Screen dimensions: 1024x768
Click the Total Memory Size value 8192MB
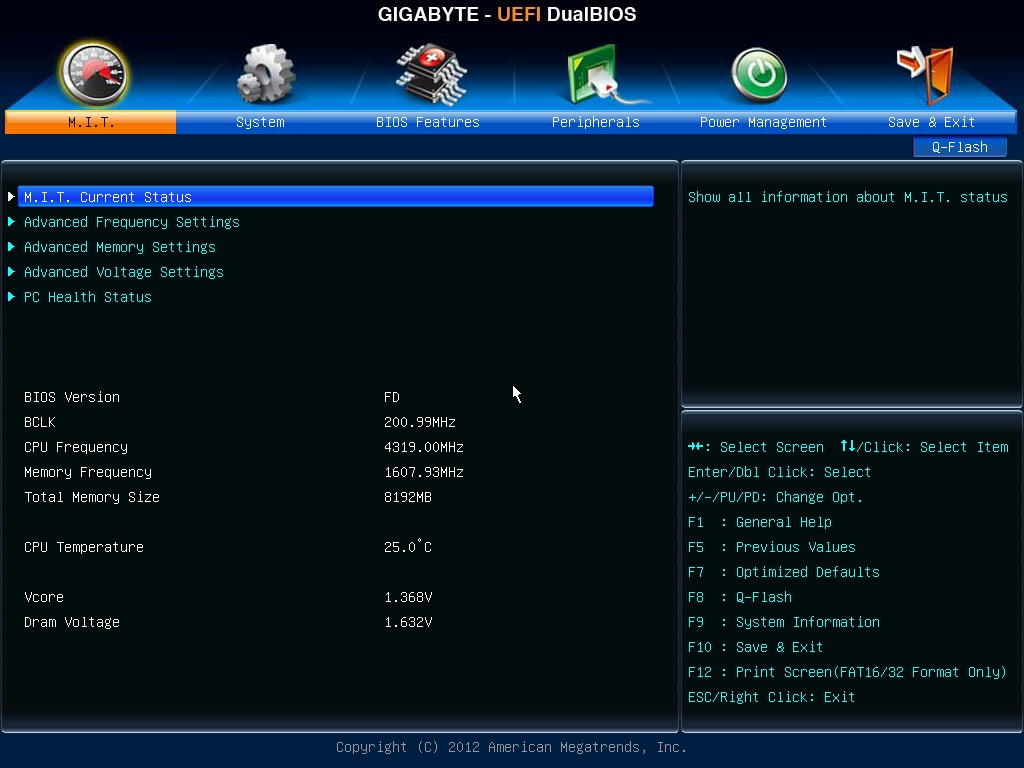pyautogui.click(x=408, y=497)
